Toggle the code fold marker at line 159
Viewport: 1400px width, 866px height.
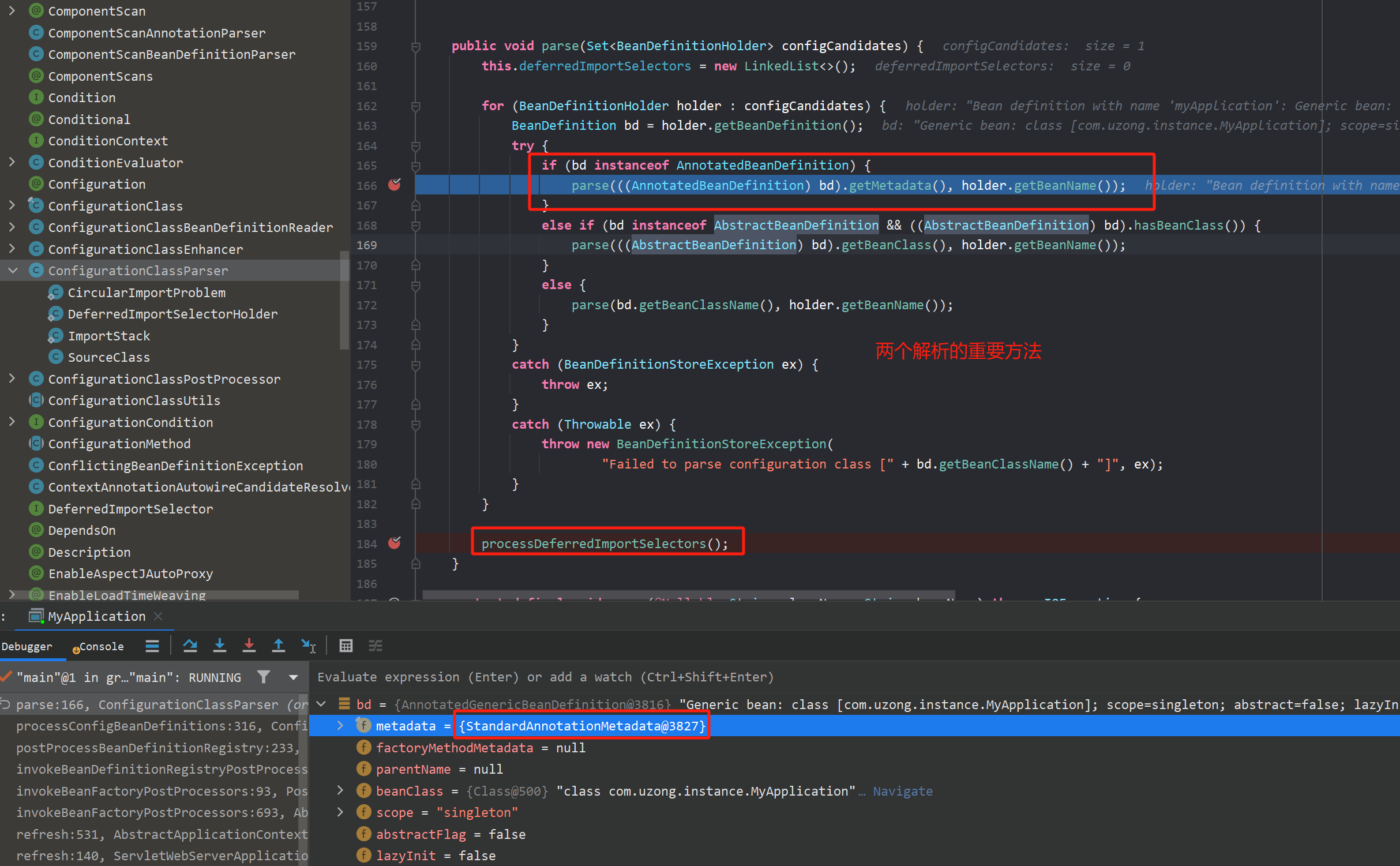[x=415, y=46]
